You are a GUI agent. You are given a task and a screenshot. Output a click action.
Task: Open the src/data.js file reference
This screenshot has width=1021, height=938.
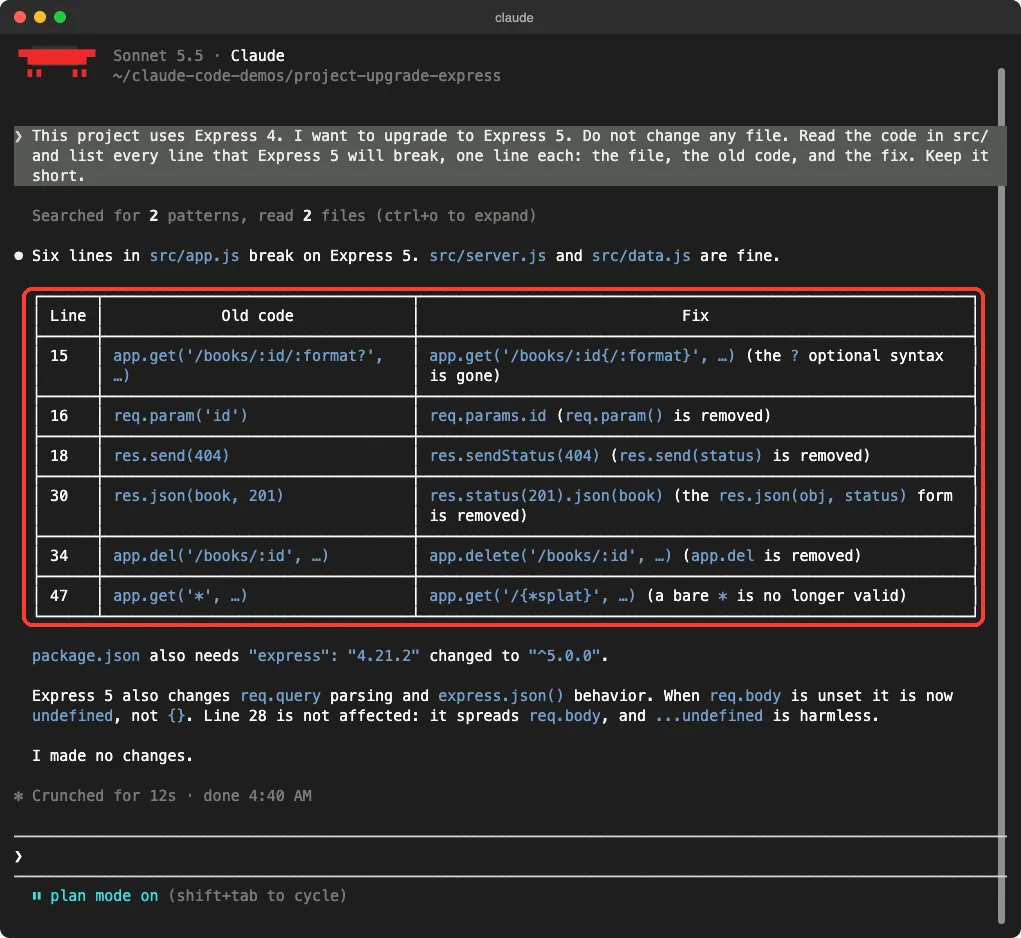641,256
